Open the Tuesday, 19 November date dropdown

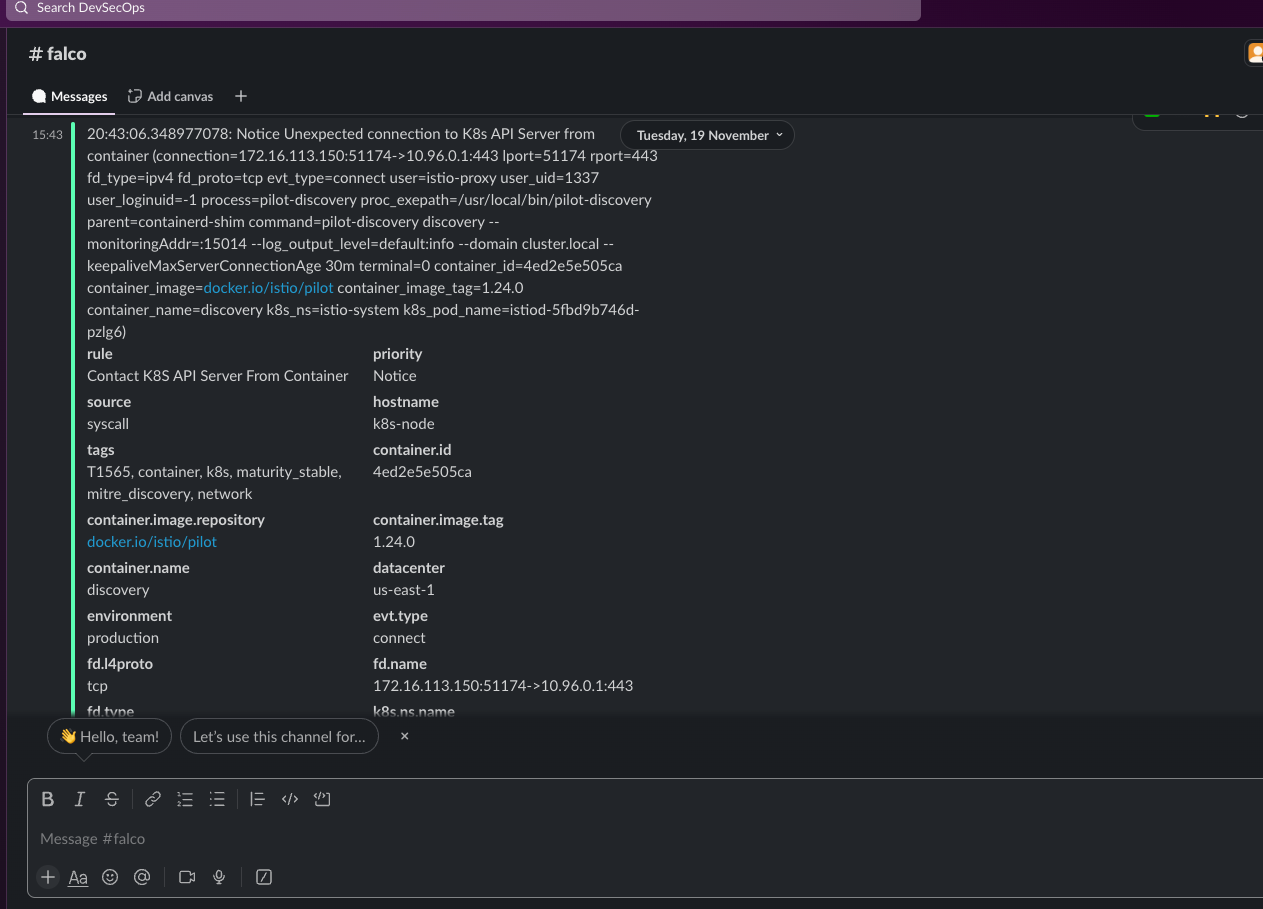(708, 135)
